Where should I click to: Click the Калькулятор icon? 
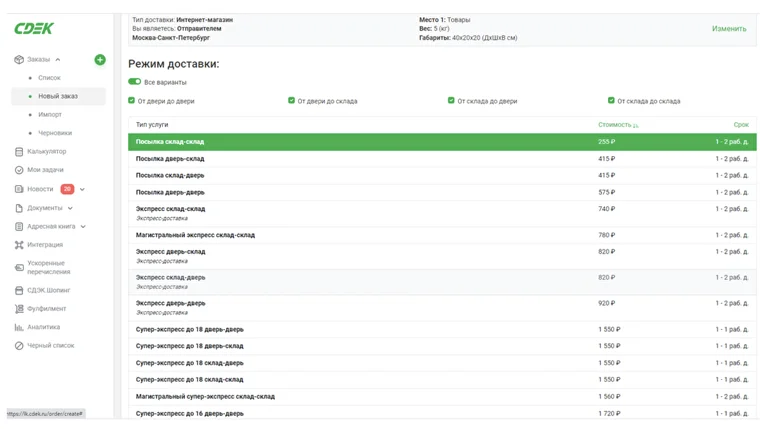coord(19,152)
